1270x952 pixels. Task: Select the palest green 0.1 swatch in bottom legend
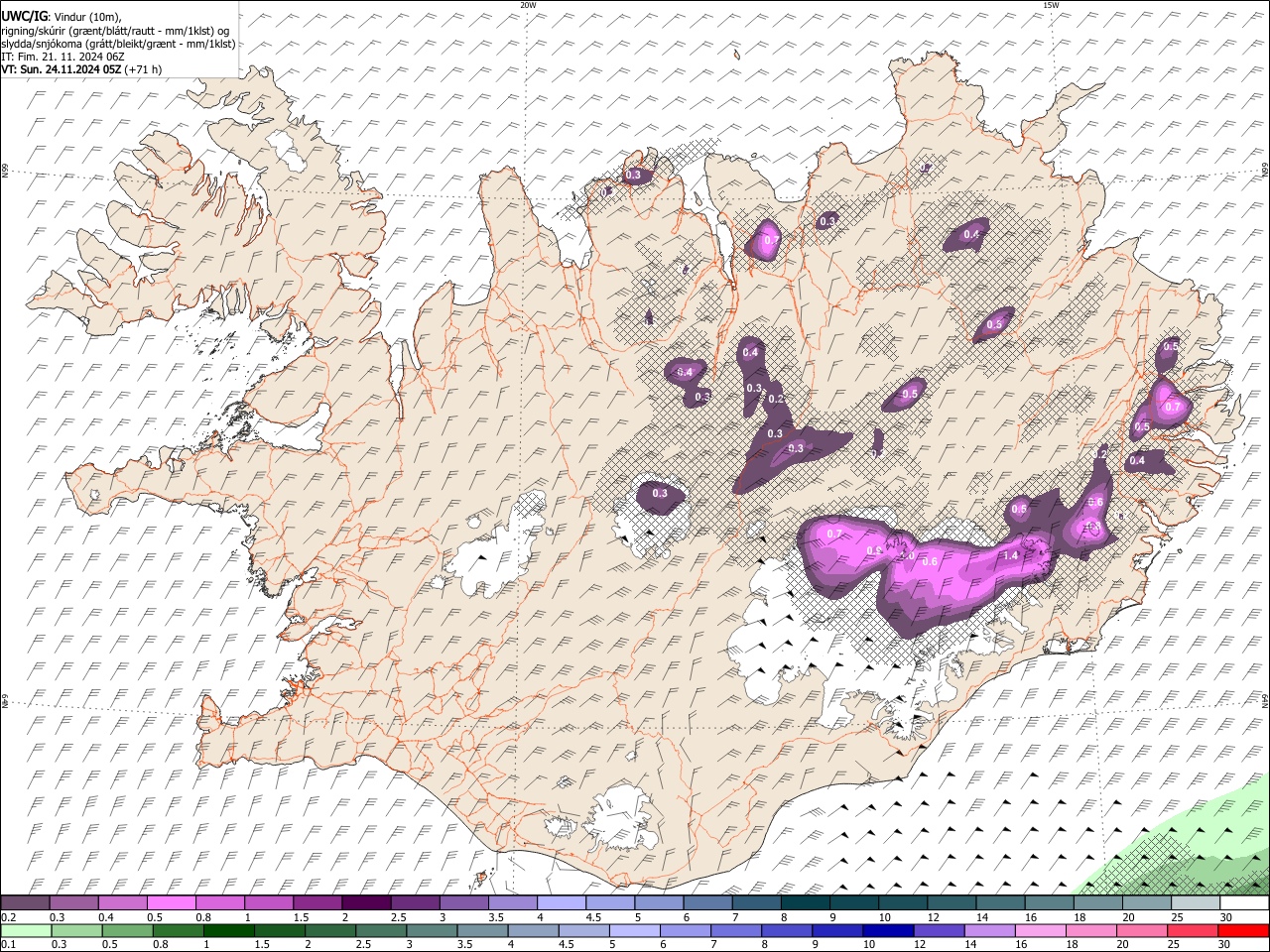point(26,930)
